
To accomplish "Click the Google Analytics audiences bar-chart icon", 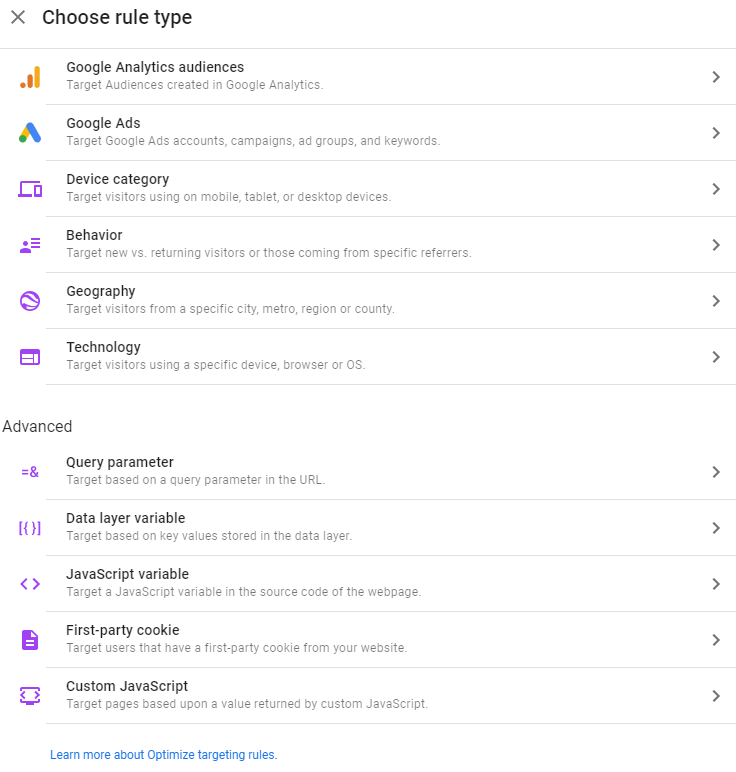I will point(30,77).
